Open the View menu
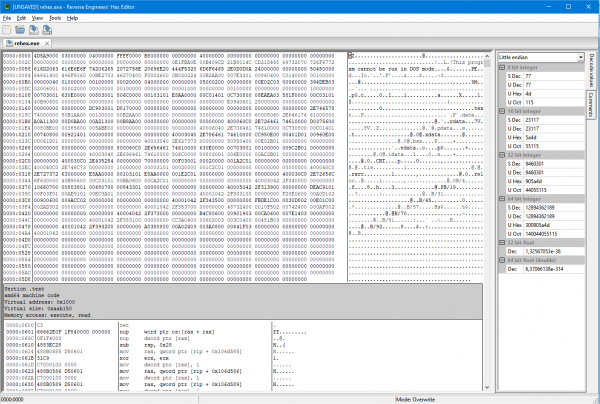The image size is (600, 404). tap(39, 18)
